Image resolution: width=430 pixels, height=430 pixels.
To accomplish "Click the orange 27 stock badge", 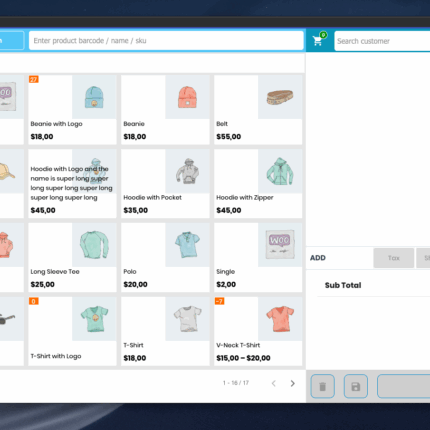I will [x=34, y=79].
